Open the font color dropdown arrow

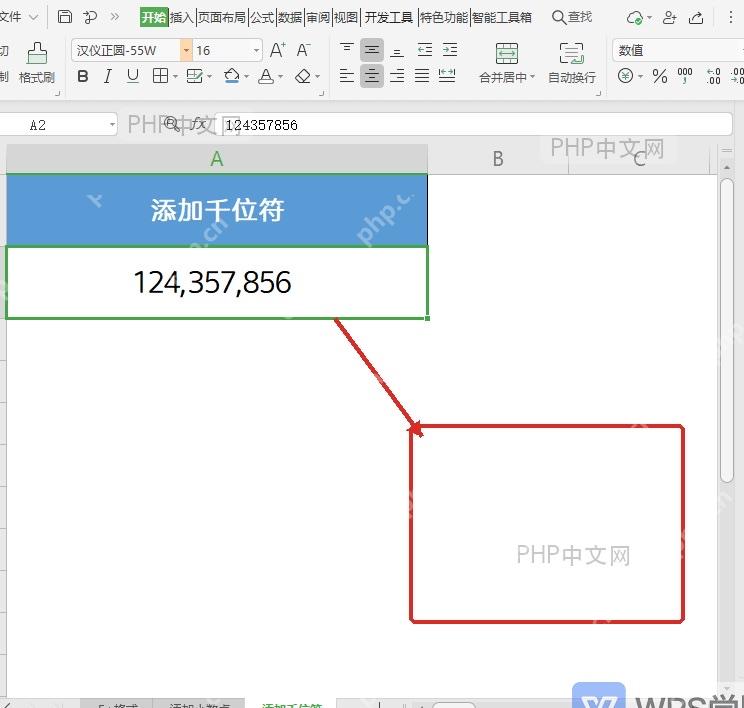point(280,76)
